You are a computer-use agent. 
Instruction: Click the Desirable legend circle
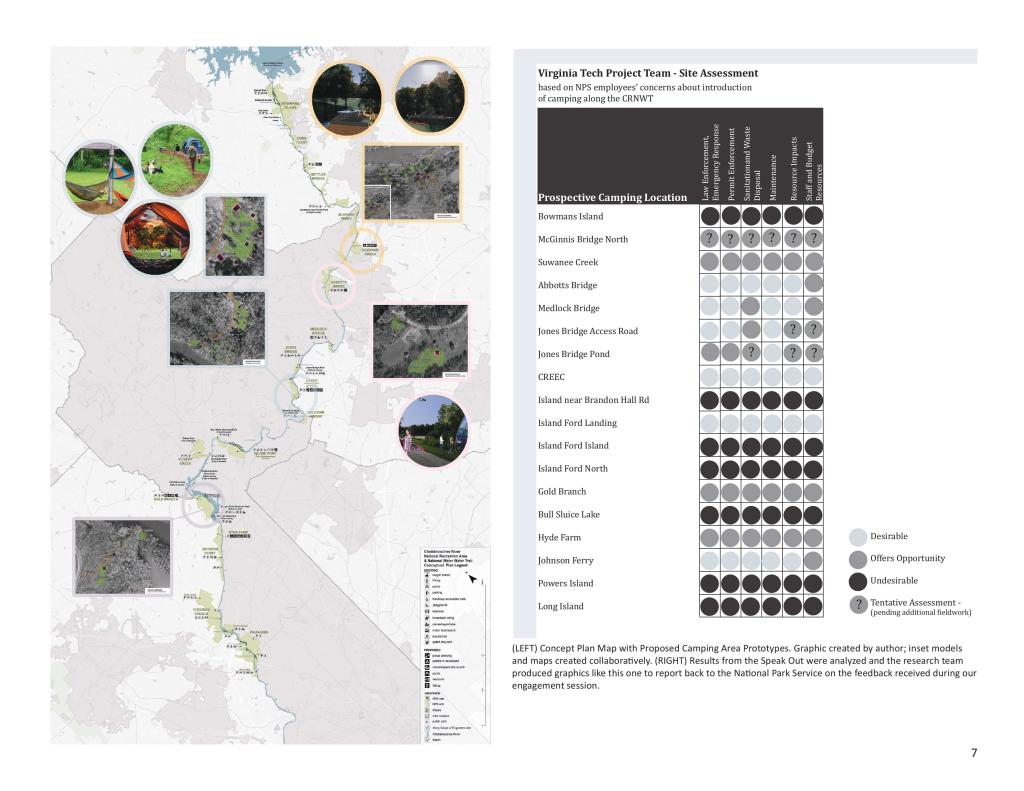[858, 538]
